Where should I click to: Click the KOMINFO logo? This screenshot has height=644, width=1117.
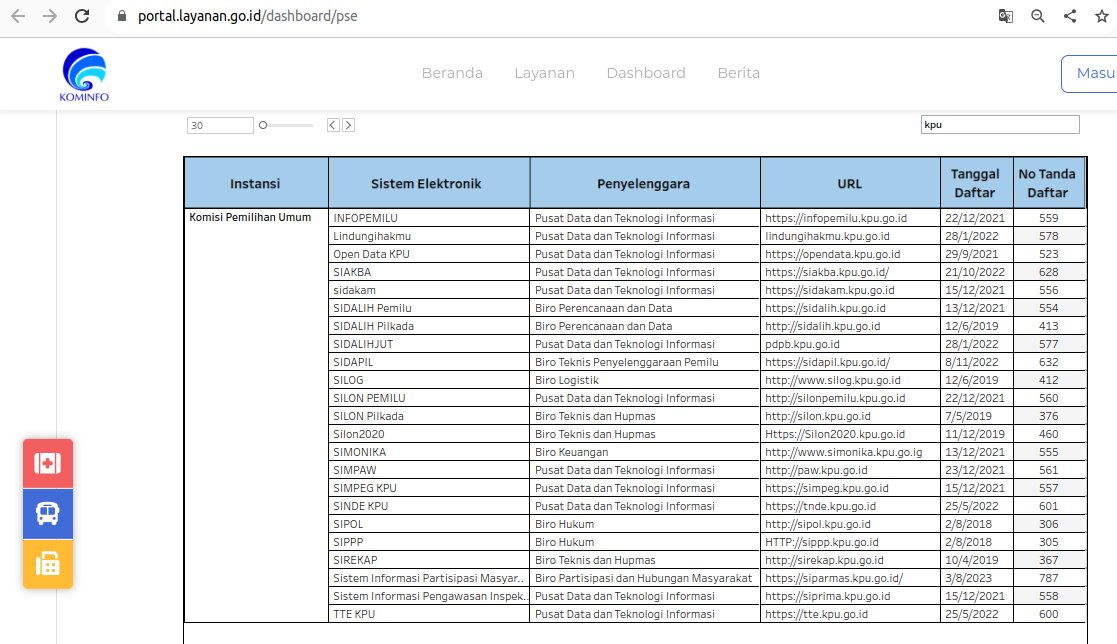82,74
